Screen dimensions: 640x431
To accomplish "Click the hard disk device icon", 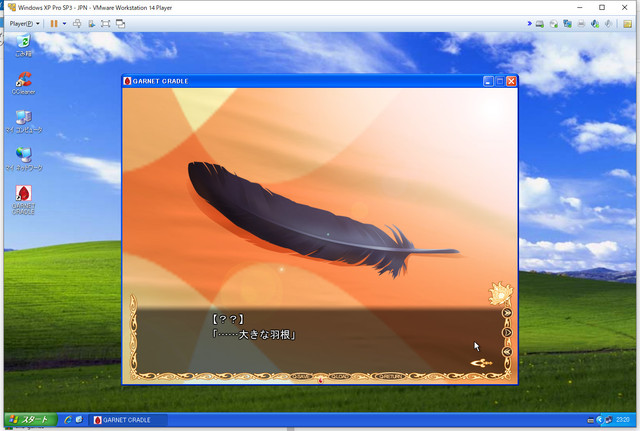I will (x=540, y=24).
